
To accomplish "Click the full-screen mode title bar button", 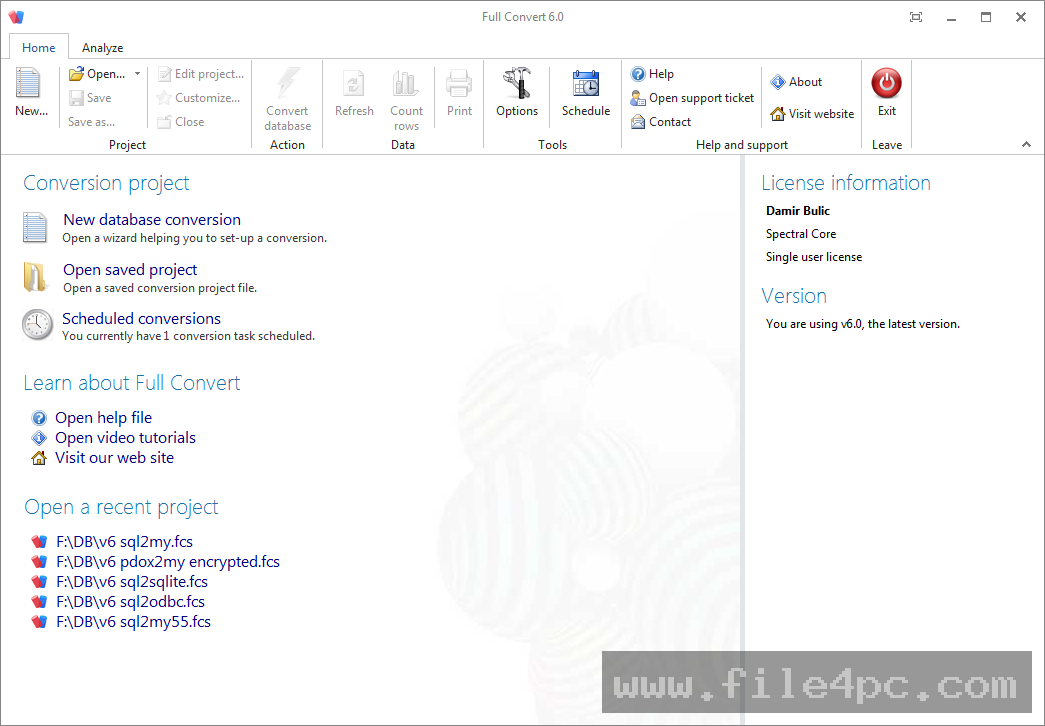I will tap(916, 17).
